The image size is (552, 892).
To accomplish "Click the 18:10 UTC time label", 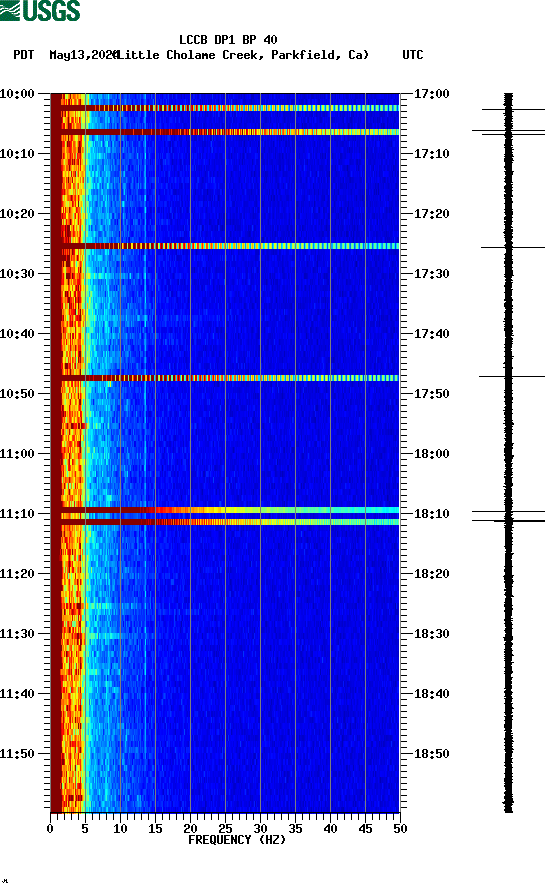I will [431, 514].
